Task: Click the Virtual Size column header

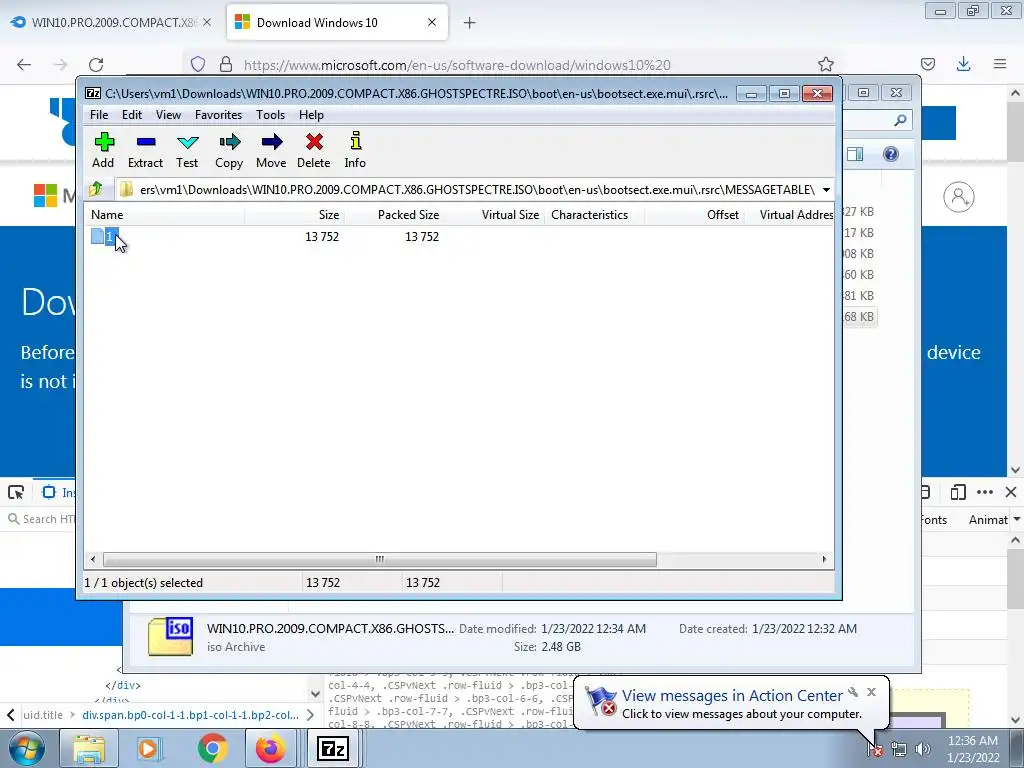Action: pos(494,215)
